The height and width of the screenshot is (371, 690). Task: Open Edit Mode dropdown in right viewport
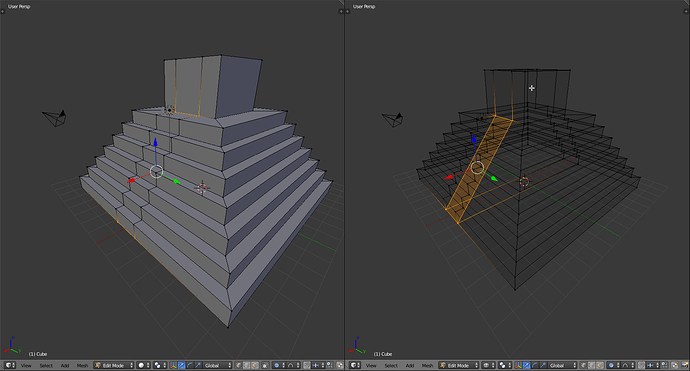click(x=459, y=365)
